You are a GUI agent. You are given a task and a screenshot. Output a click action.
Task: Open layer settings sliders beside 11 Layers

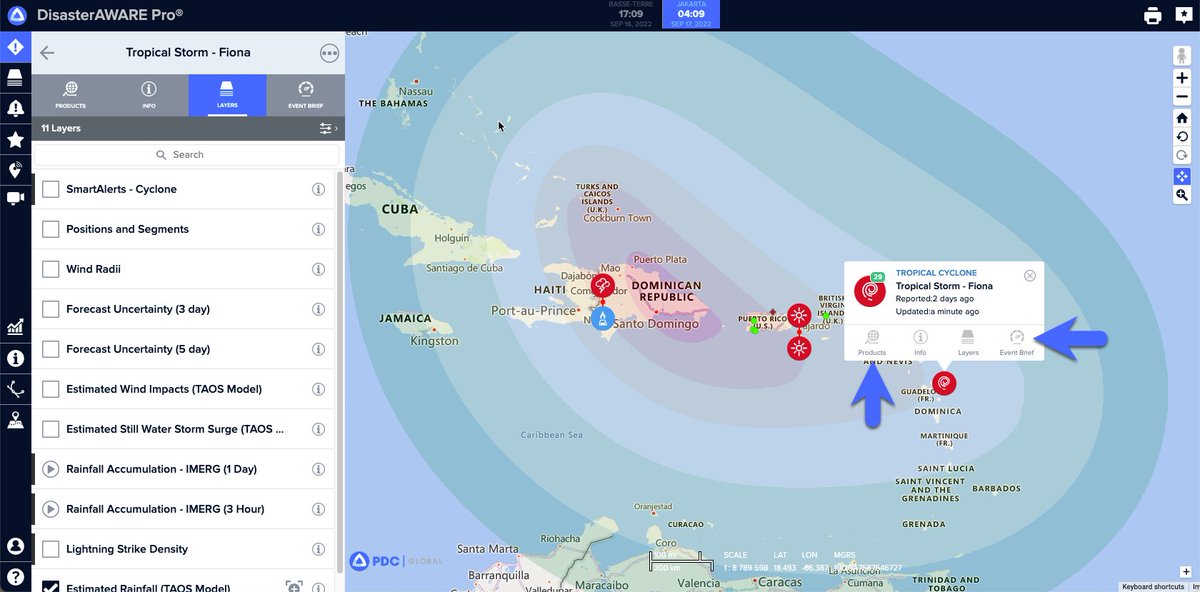326,129
